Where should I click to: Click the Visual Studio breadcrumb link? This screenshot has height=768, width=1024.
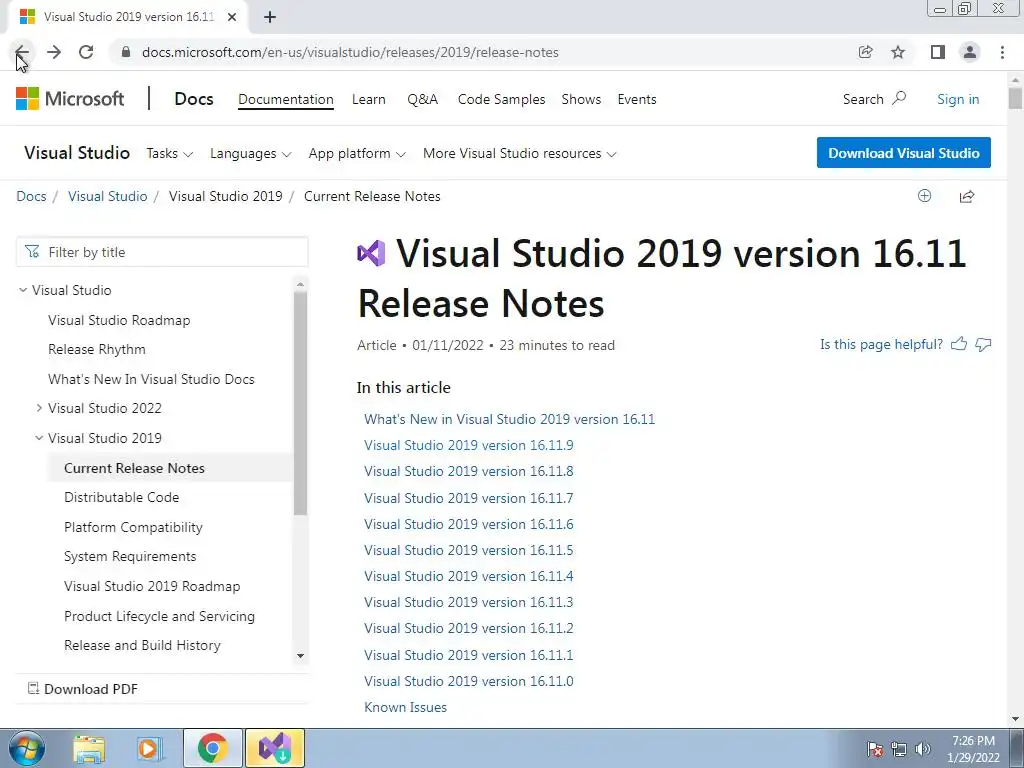coord(108,196)
